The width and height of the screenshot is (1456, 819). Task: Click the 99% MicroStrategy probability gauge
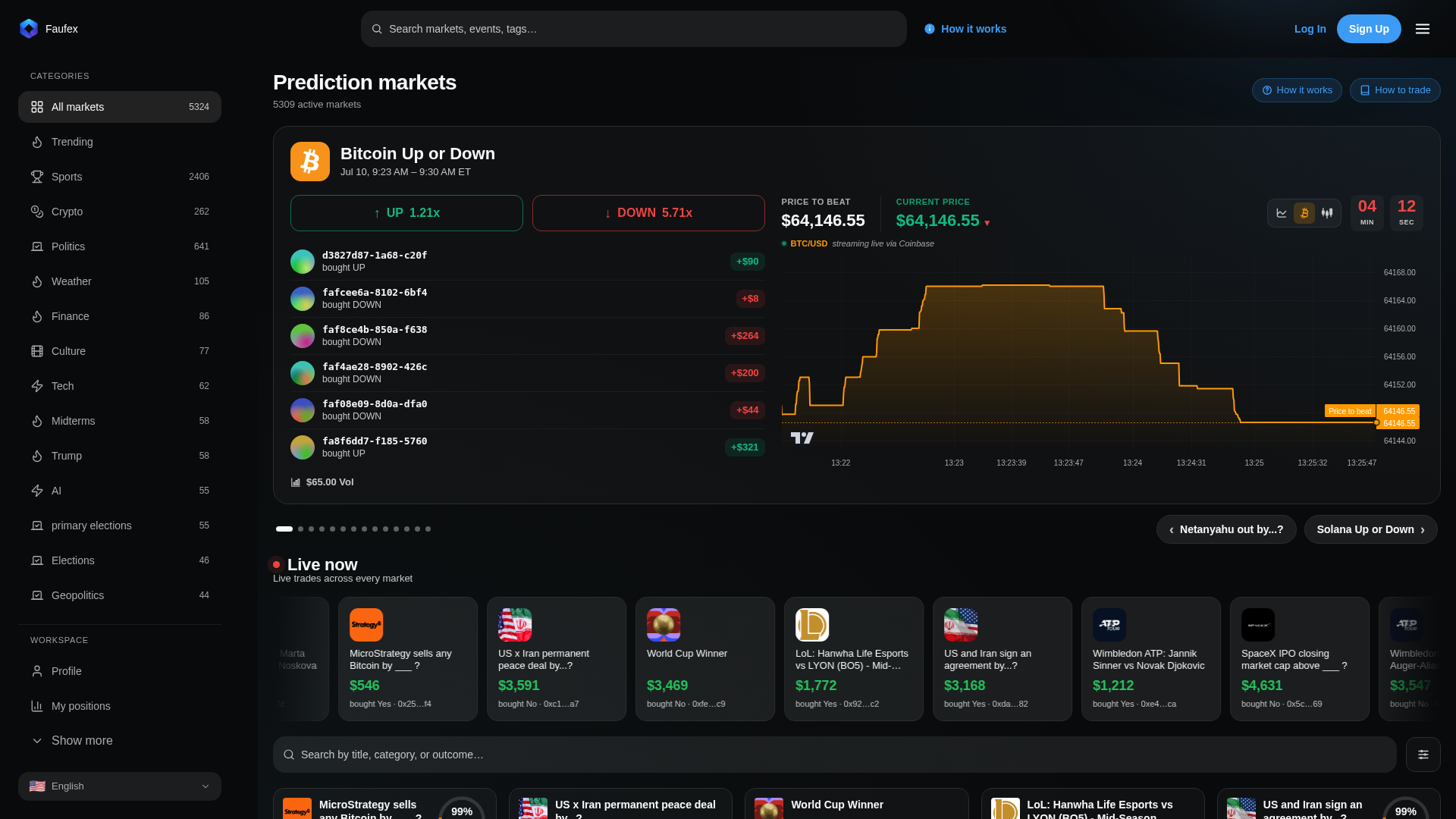[x=462, y=809]
